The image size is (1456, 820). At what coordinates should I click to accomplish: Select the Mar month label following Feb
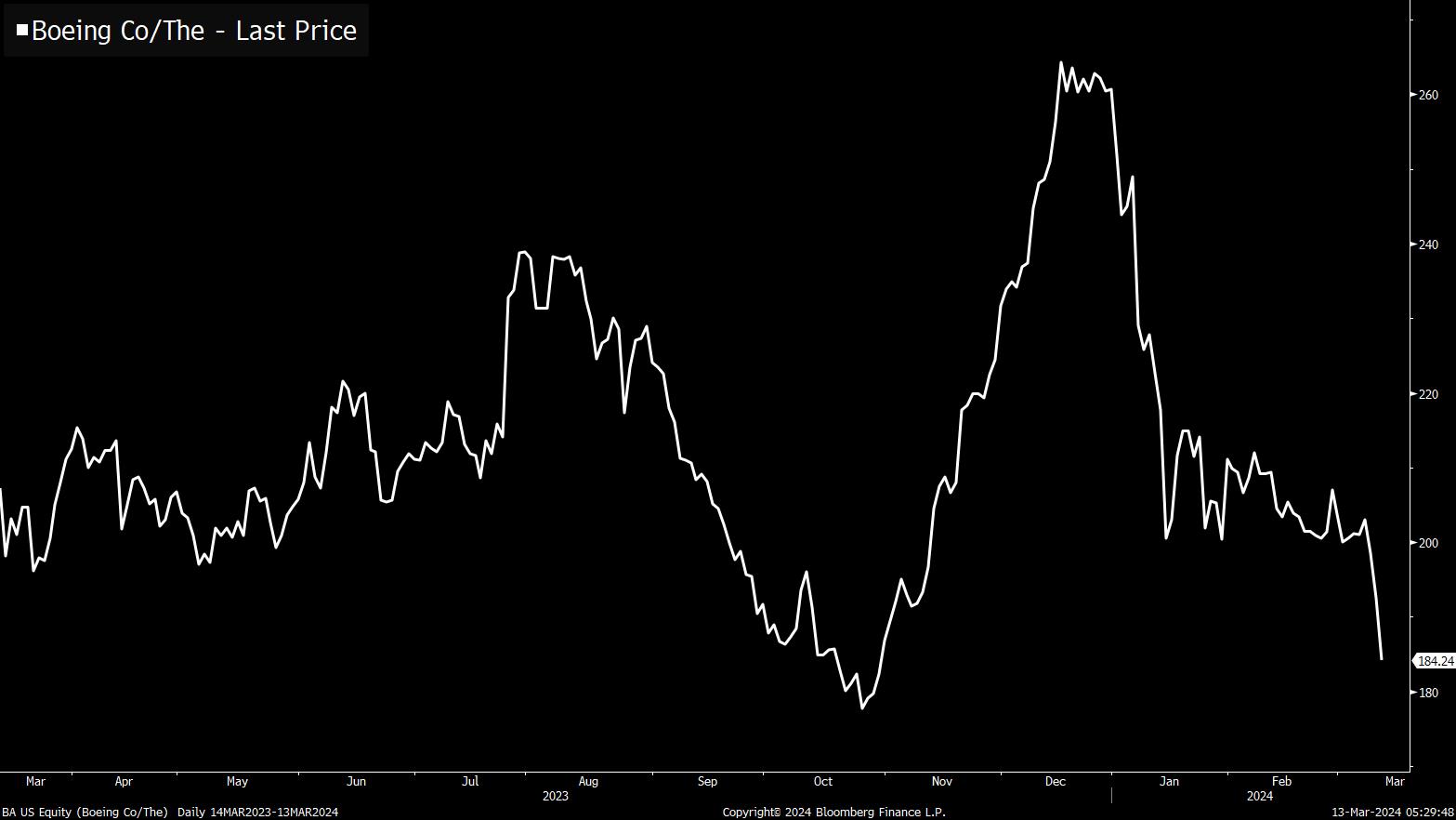(1395, 782)
